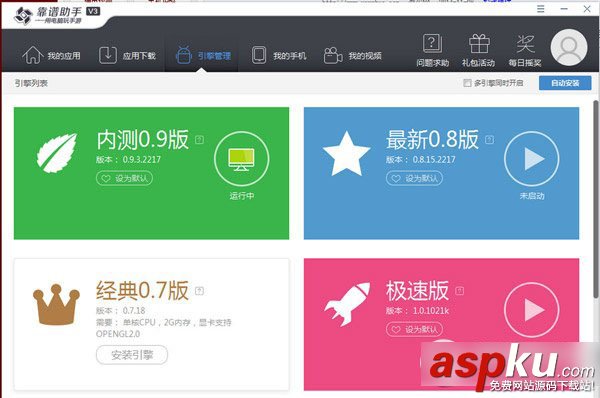The height and width of the screenshot is (398, 600).
Task: Click the help mark beside 经典0.7版
Action: click(199, 291)
